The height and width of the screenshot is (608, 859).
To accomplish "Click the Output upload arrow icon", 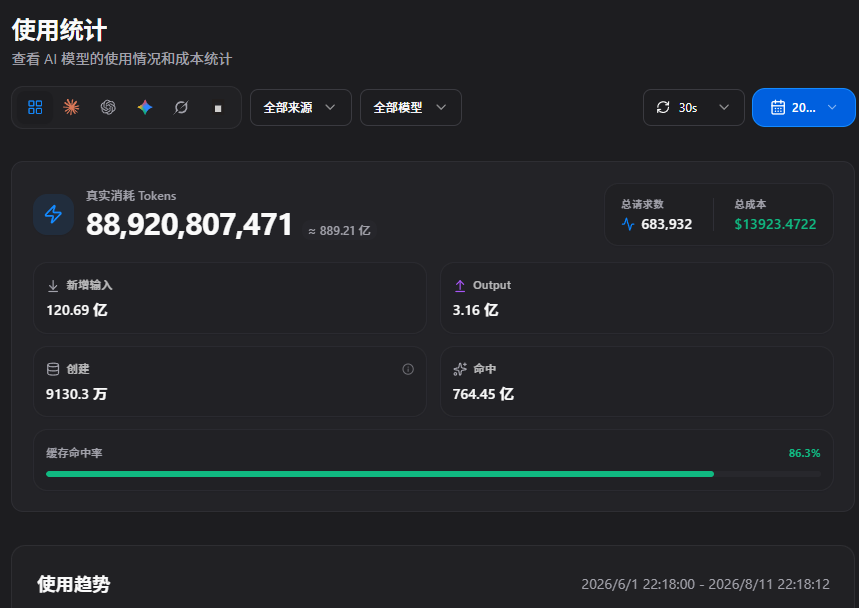I will [x=460, y=285].
